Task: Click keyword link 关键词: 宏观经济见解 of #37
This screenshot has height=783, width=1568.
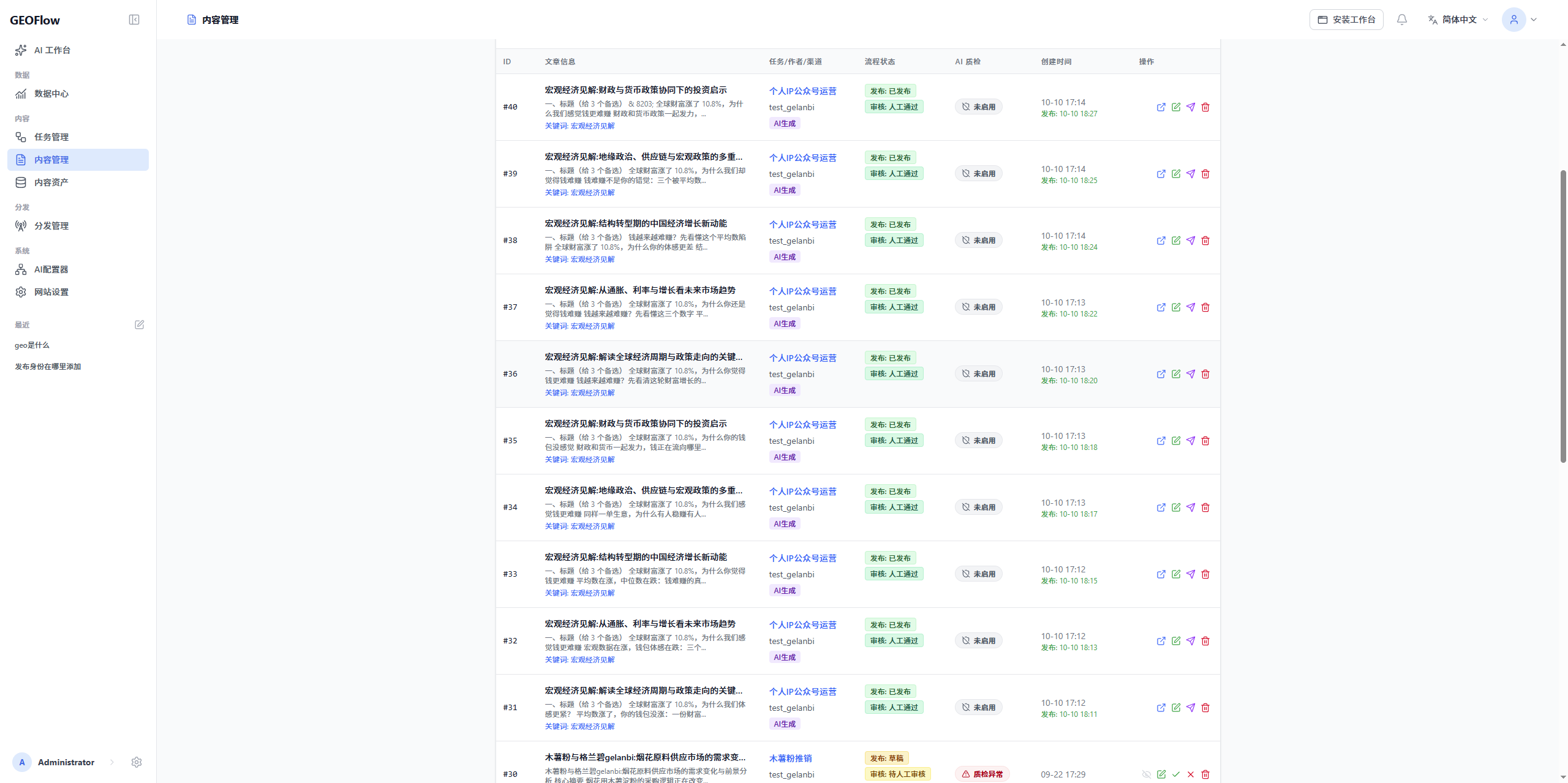Action: coord(579,326)
